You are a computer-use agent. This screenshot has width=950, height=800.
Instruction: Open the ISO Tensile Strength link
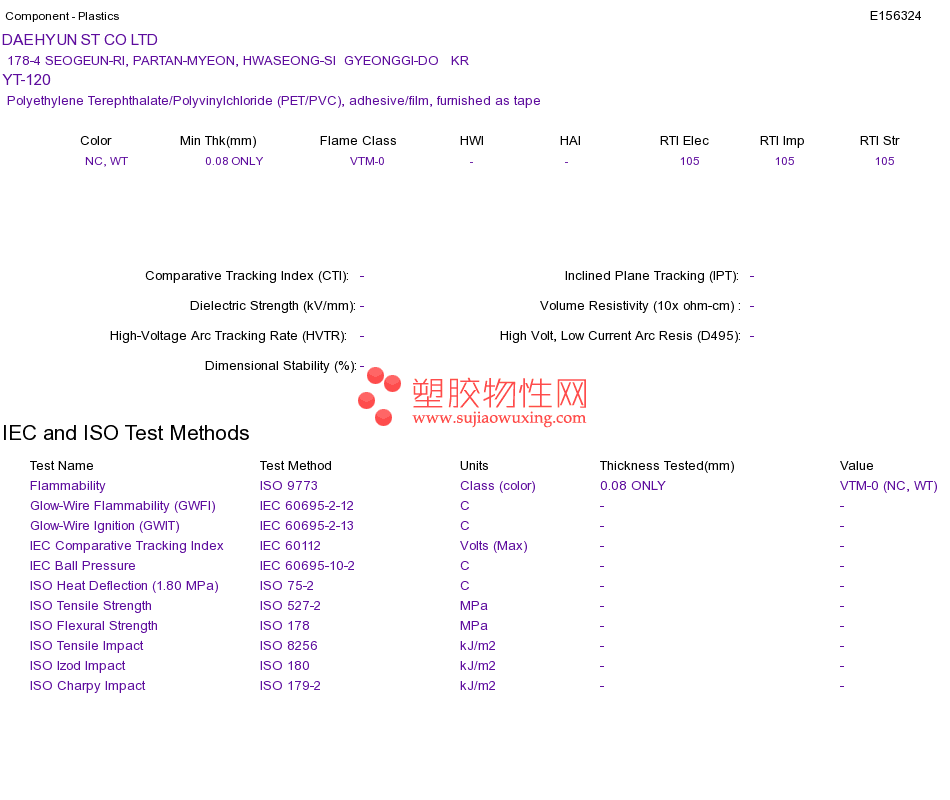90,605
